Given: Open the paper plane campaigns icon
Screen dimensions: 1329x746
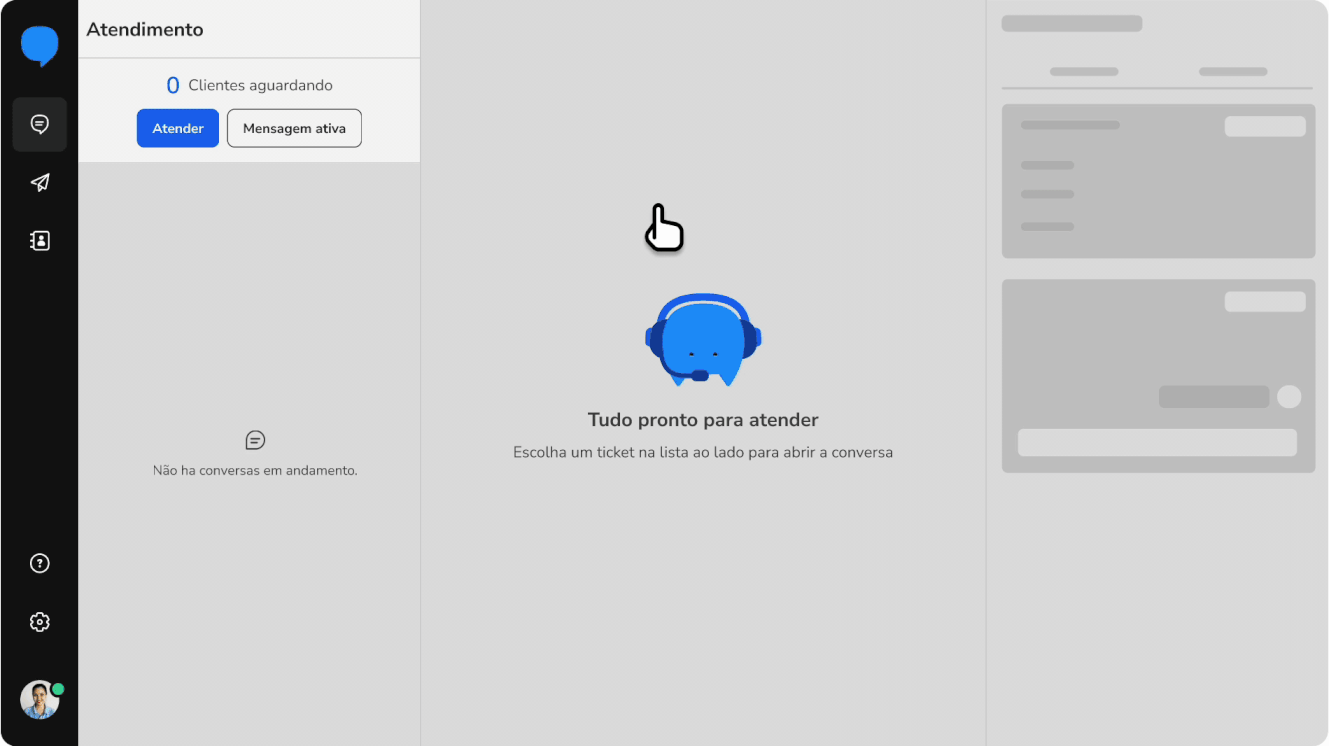Looking at the screenshot, I should tap(40, 182).
